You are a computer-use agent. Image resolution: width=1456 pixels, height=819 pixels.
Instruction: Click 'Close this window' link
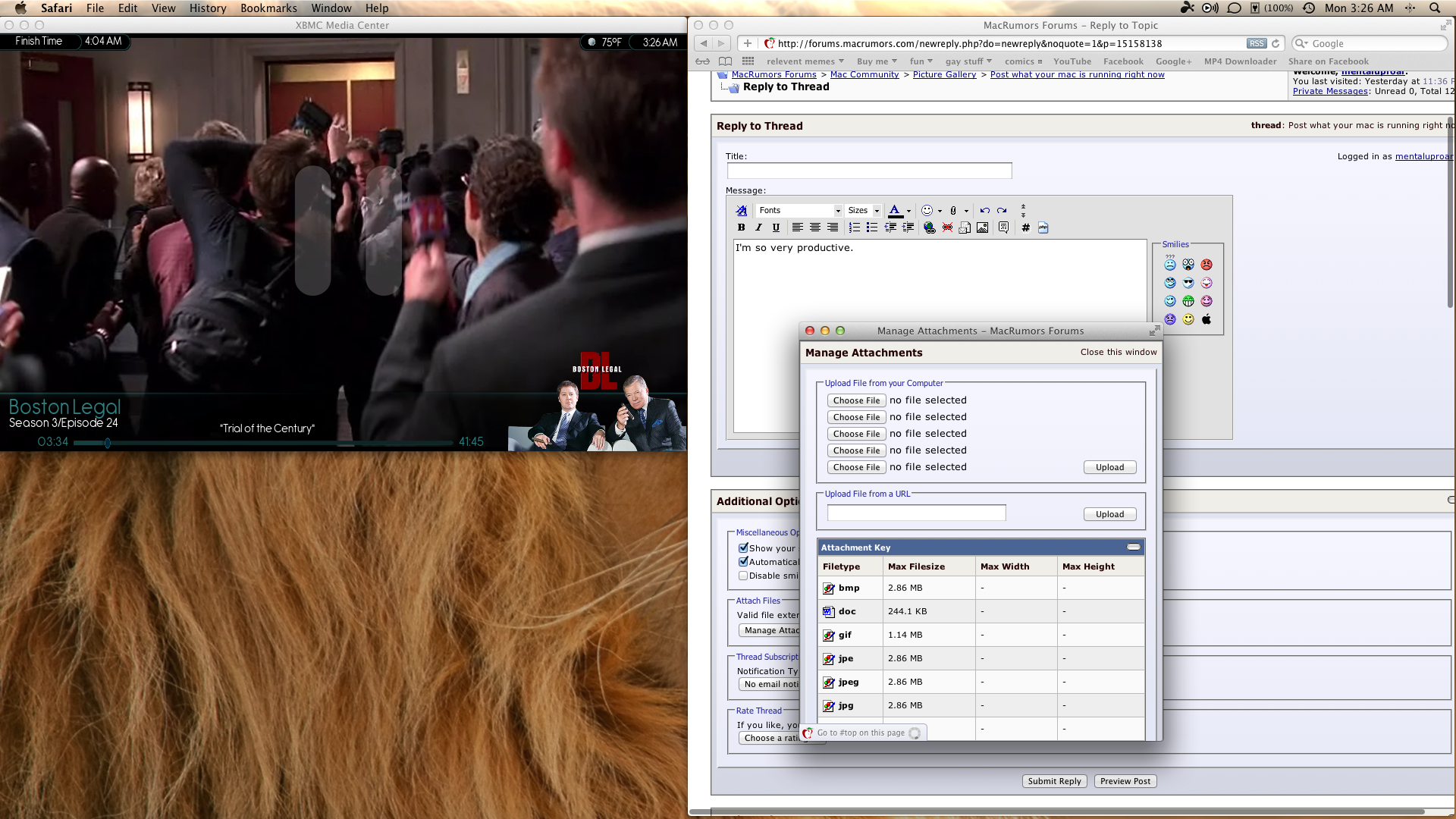(1119, 352)
